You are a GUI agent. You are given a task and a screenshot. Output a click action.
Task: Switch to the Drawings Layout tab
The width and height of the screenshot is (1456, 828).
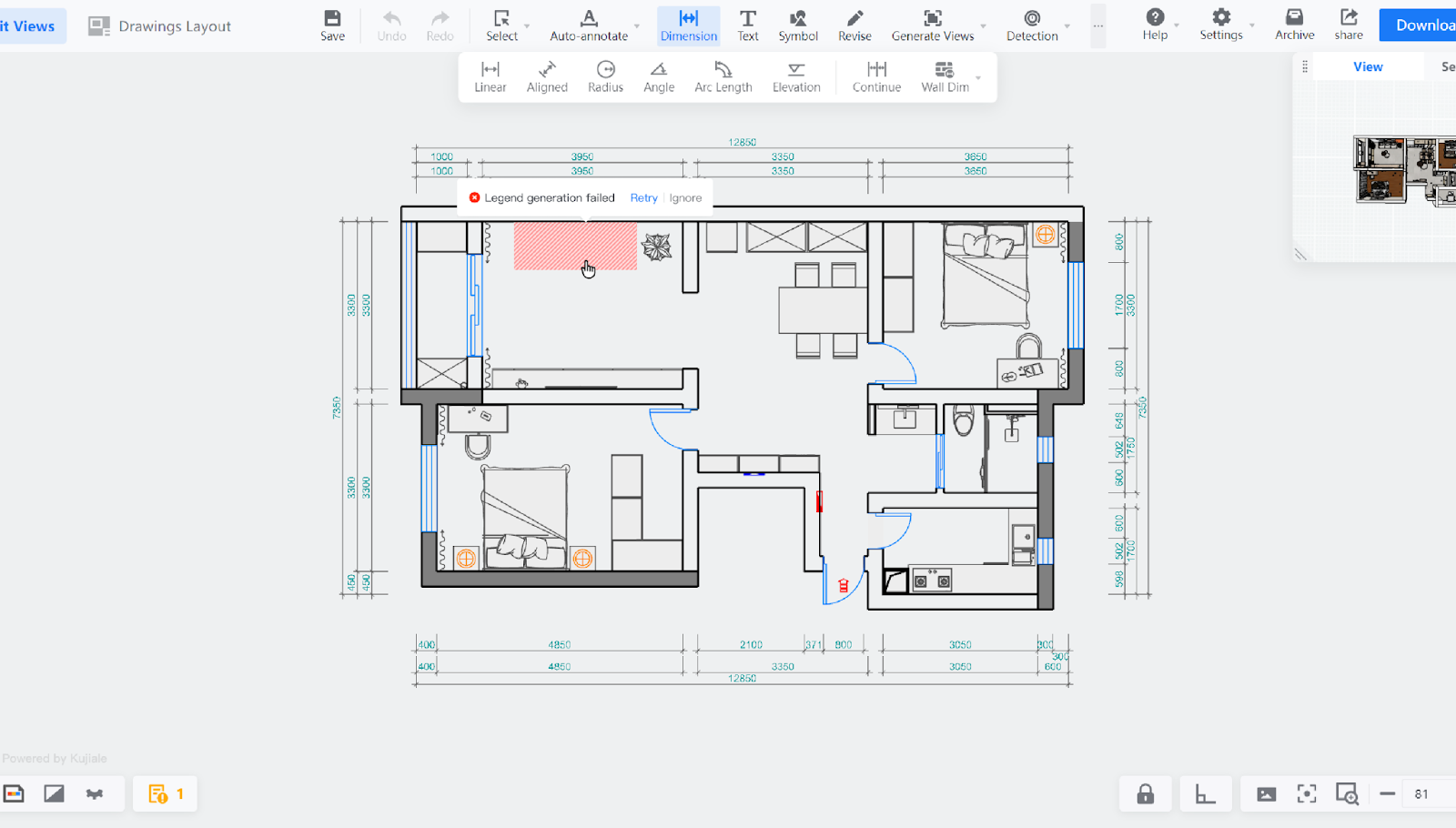pos(160,26)
